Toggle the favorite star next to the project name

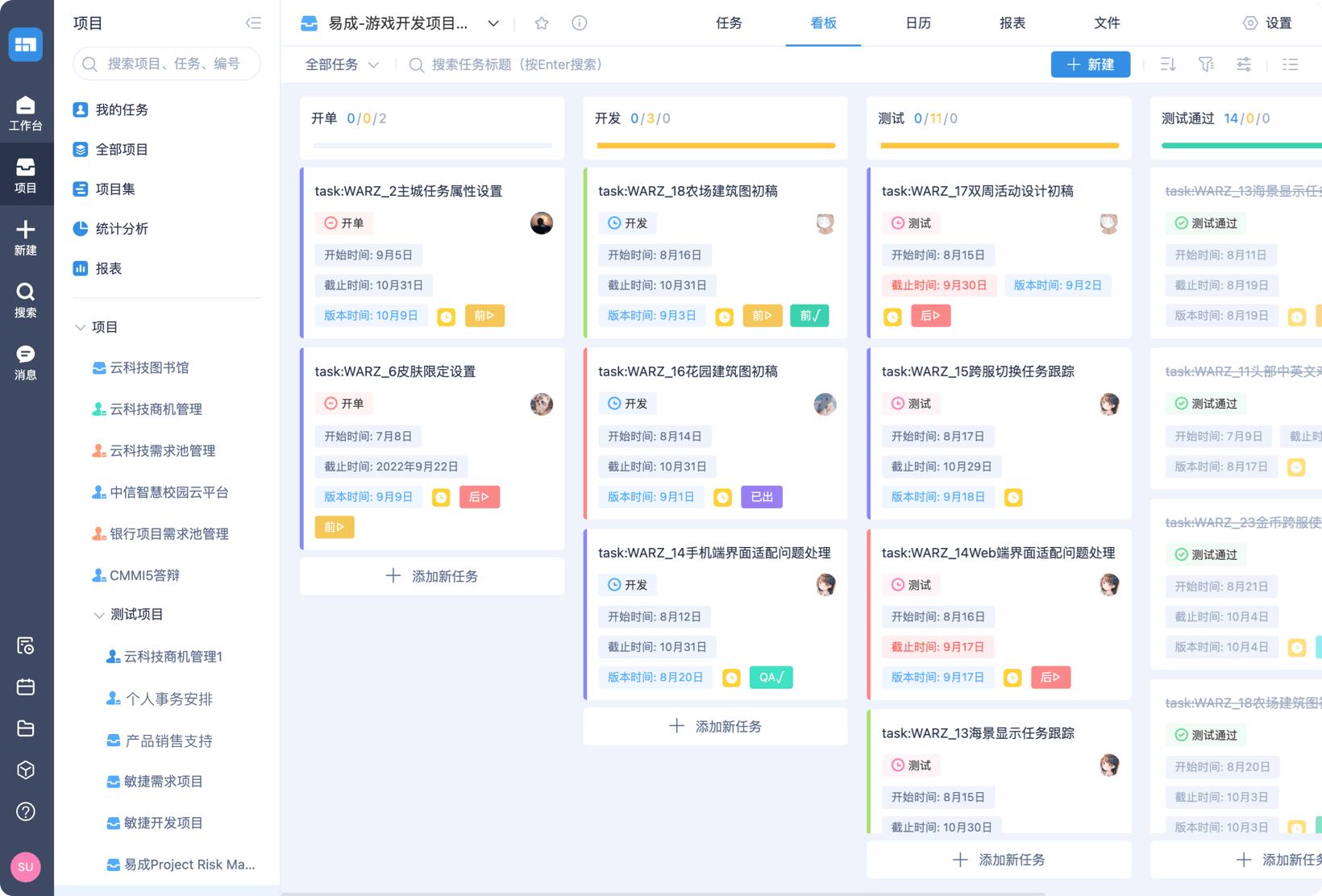click(541, 23)
